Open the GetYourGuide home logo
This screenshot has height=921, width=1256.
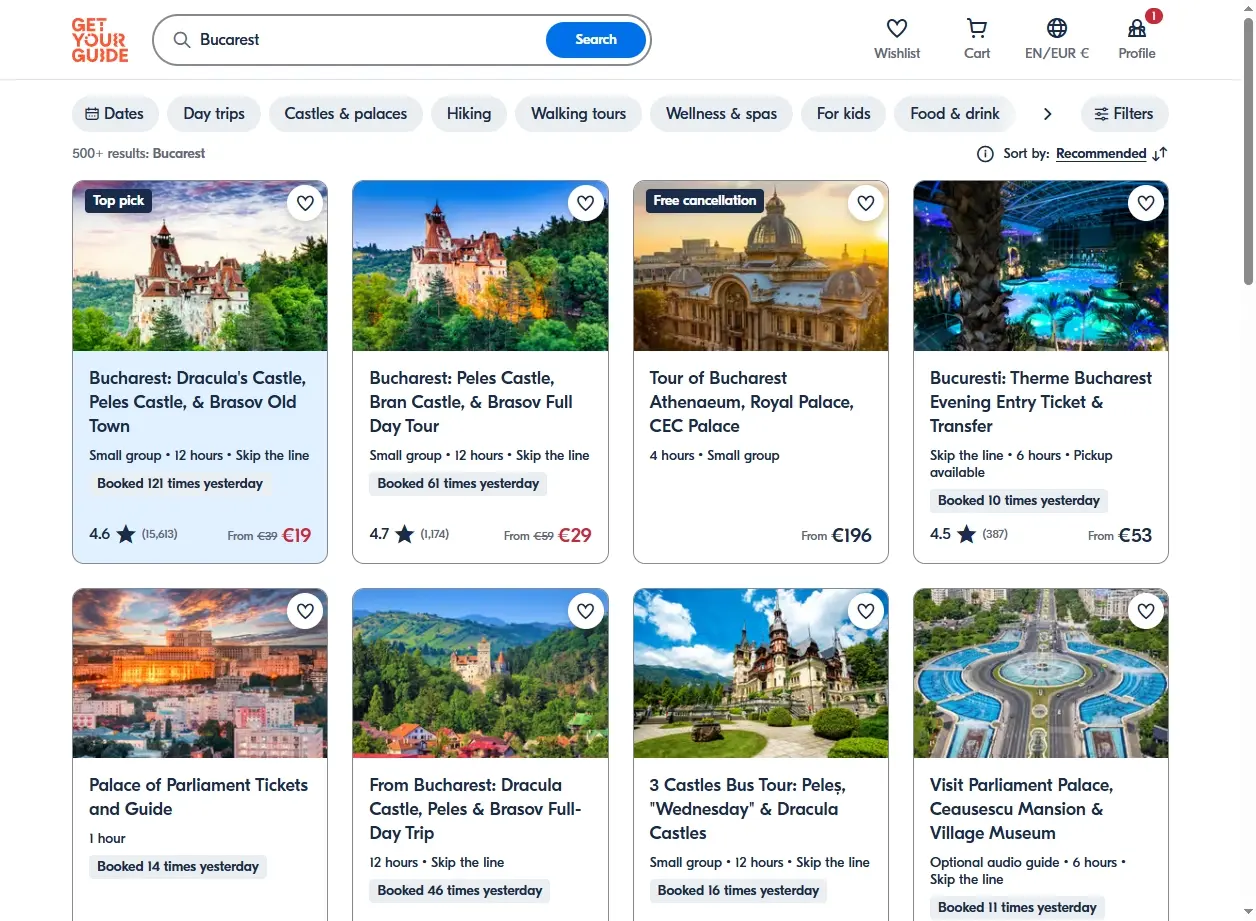[100, 40]
